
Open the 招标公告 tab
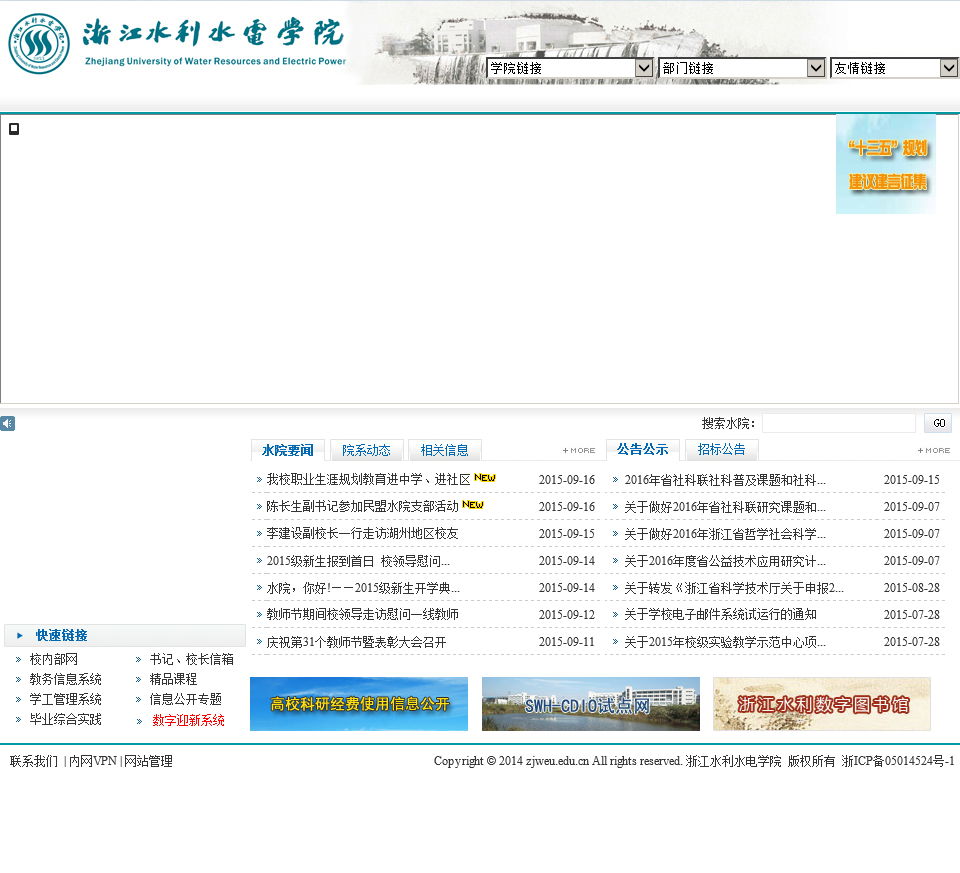(721, 449)
